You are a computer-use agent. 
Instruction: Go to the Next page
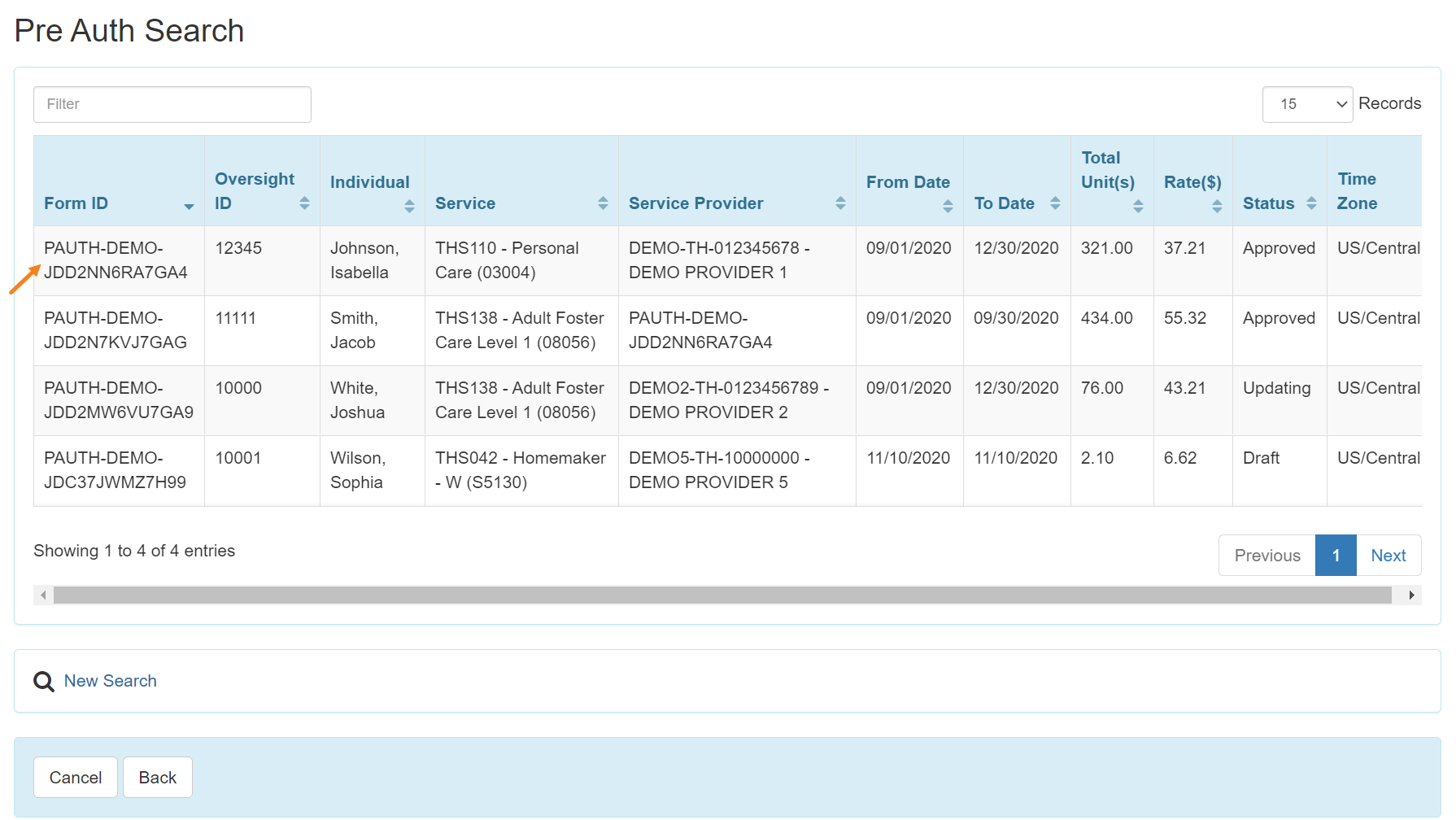tap(1388, 556)
